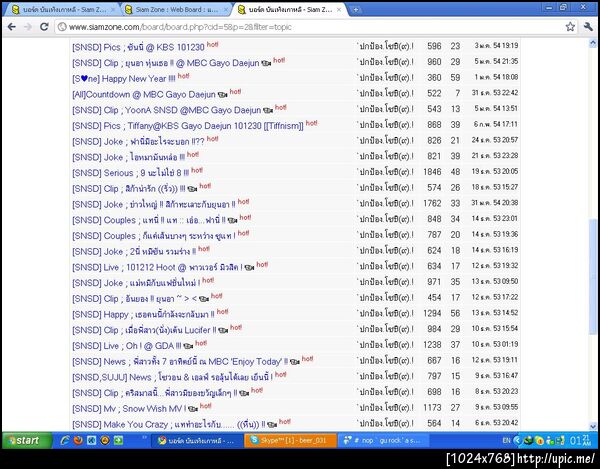Click view count 1173 in Snow Wish row
This screenshot has height=469, width=600.
(x=432, y=408)
